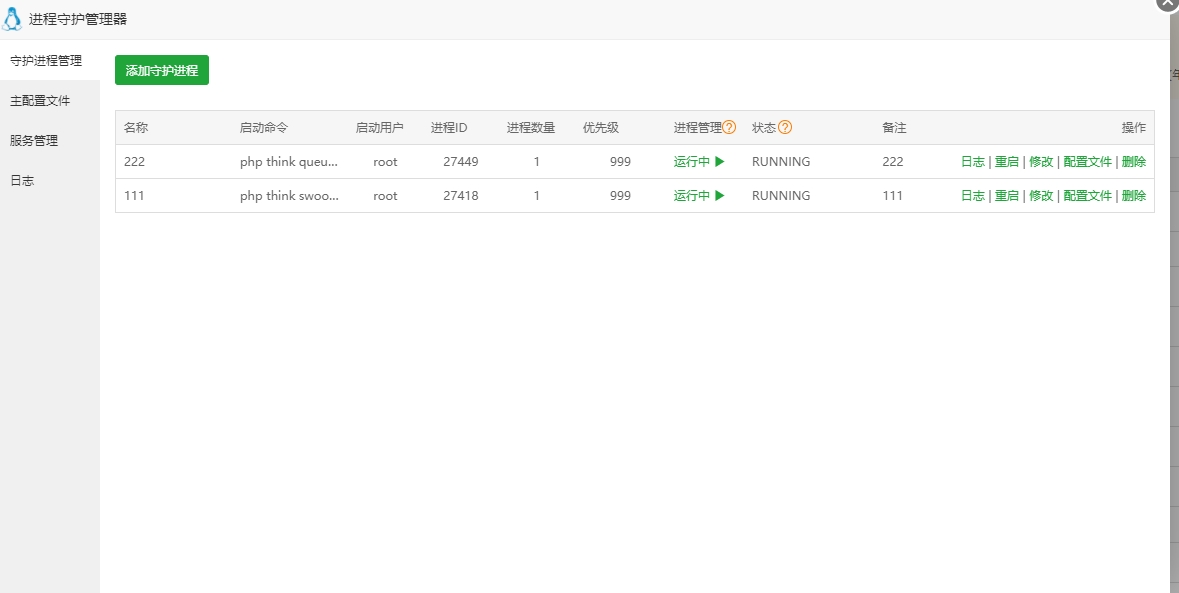
Task: Click help icon next to 进程管理 header
Action: click(x=729, y=127)
